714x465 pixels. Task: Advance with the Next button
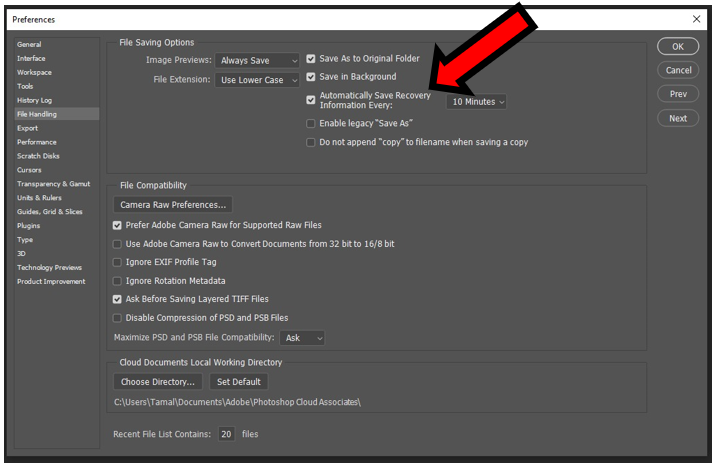[x=678, y=118]
